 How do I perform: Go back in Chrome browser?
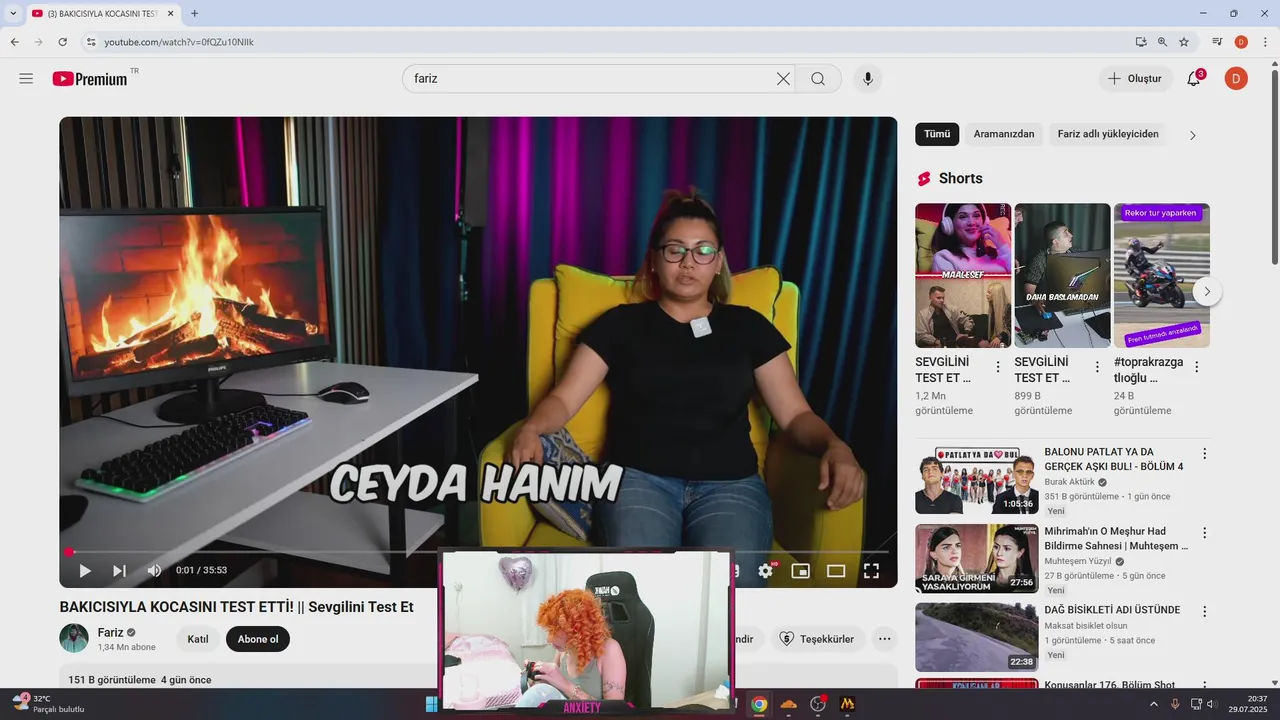coord(14,42)
